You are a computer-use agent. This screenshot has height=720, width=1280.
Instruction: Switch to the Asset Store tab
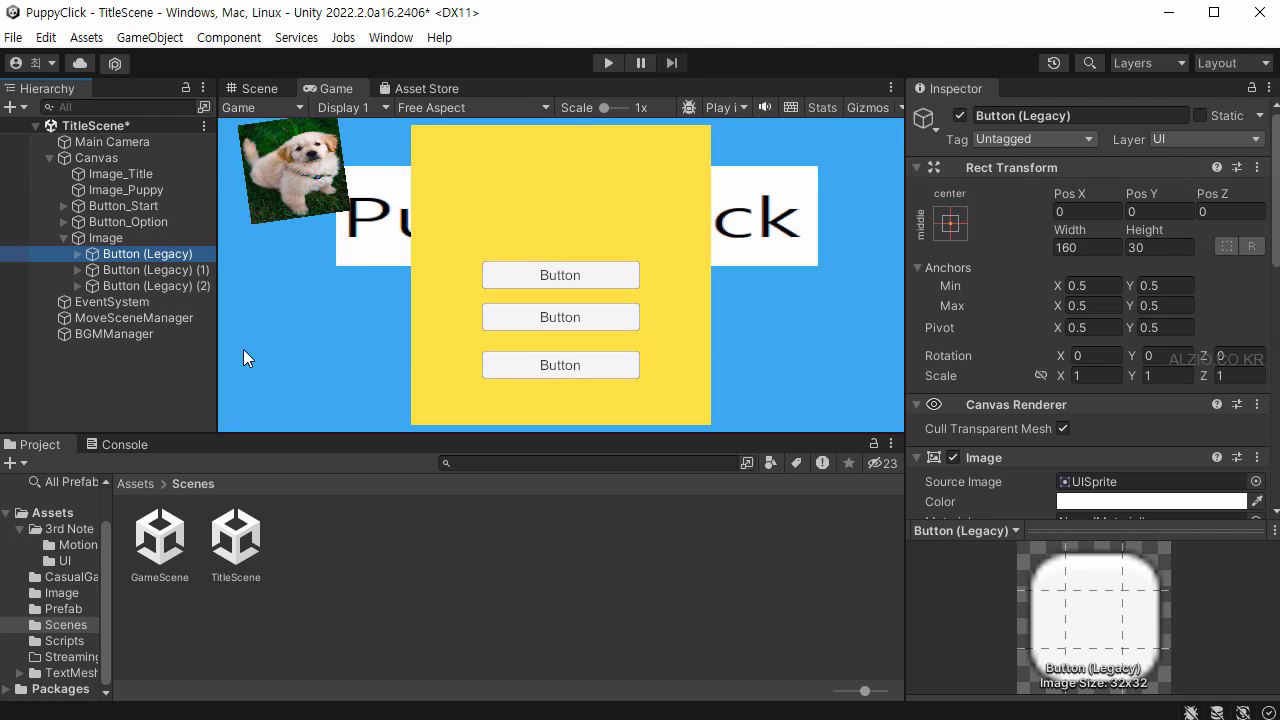(x=418, y=88)
